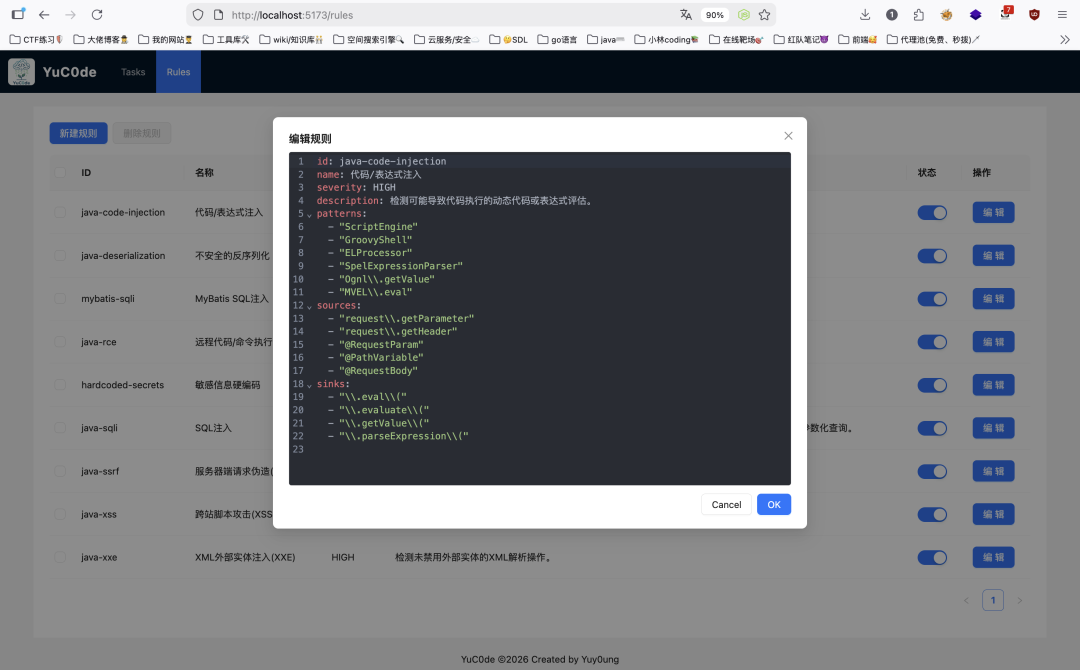Switch to the Tasks tab
Screen dimensions: 1080x670
(133, 72)
